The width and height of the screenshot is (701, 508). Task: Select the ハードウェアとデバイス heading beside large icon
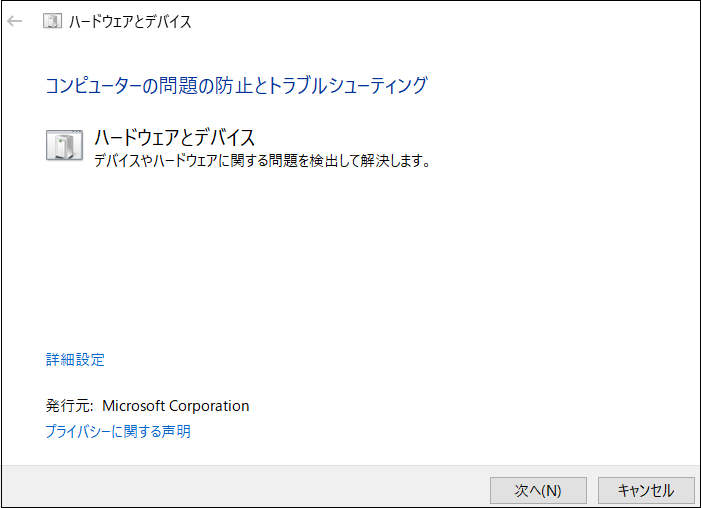tap(175, 137)
